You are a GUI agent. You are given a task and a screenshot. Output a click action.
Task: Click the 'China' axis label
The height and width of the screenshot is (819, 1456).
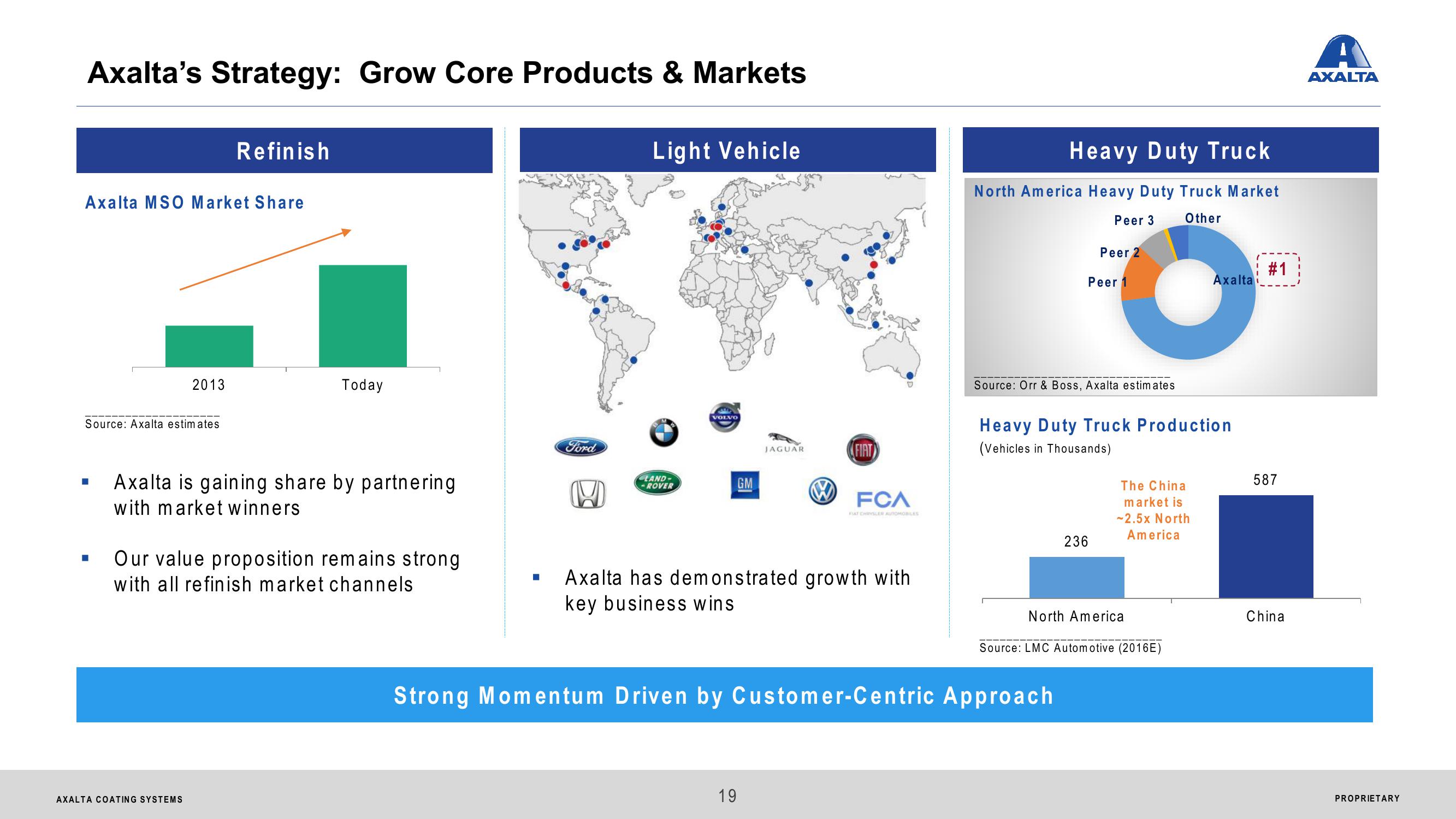(x=1265, y=616)
